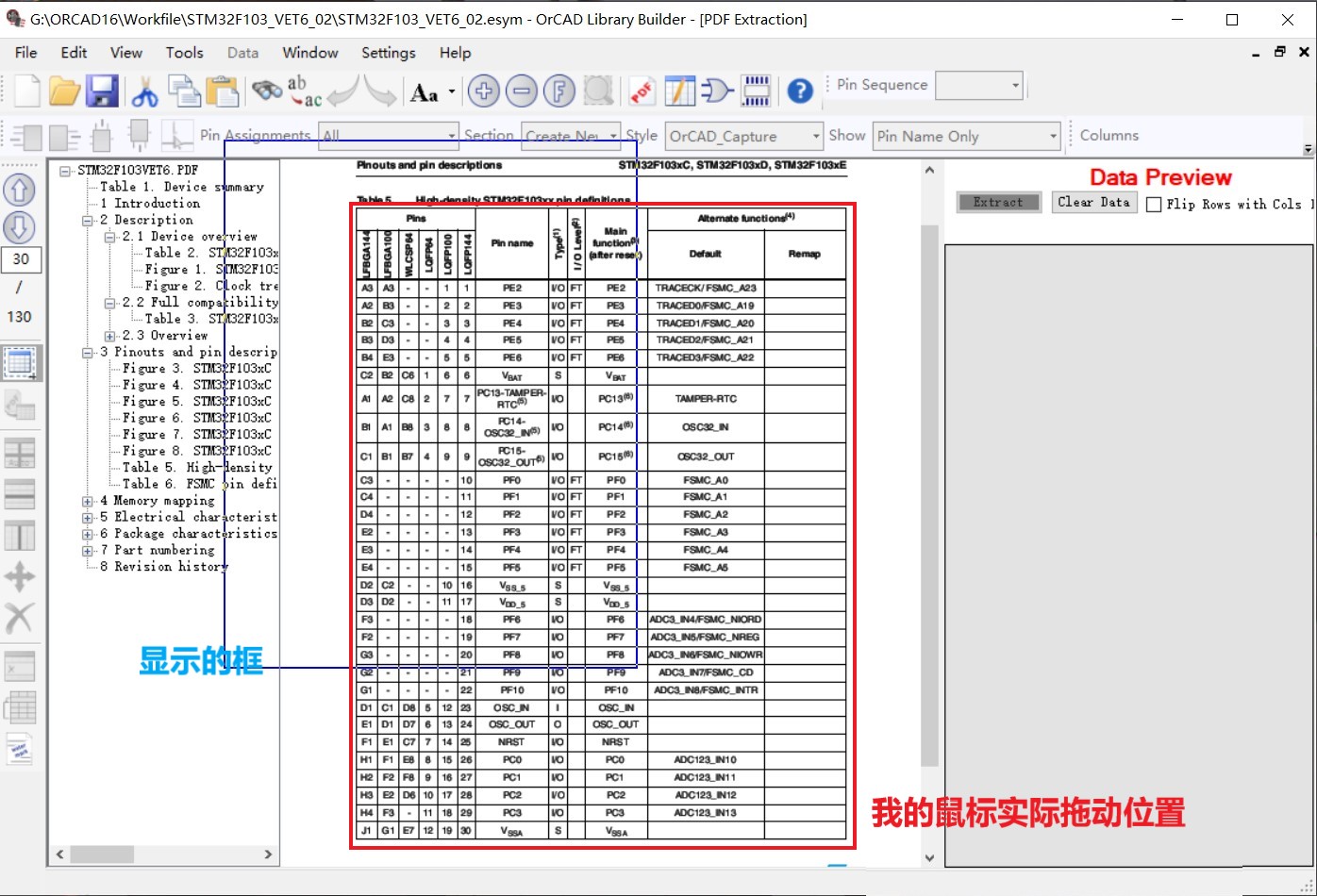The width and height of the screenshot is (1317, 896).
Task: Enable the Flip Rows with Cols checkbox
Action: pos(1153,204)
